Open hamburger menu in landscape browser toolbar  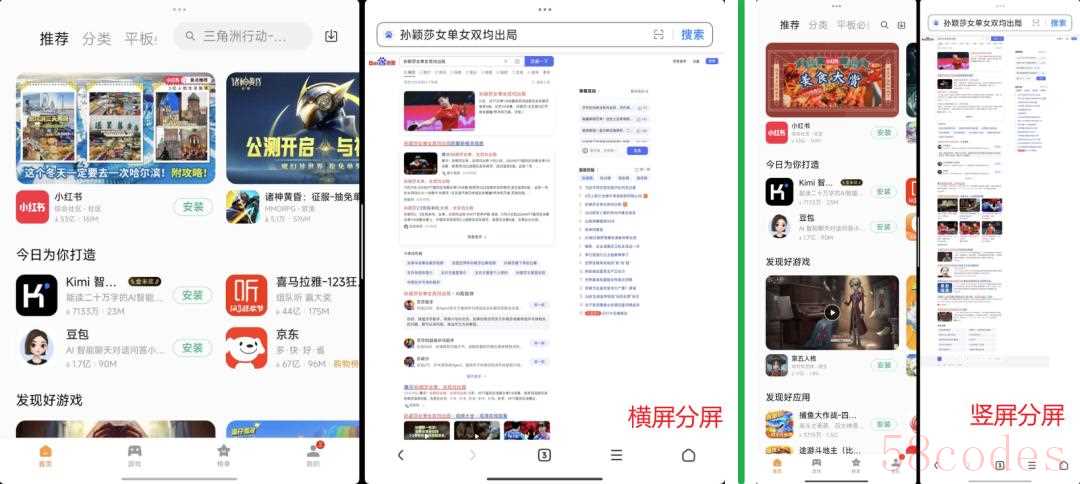click(616, 455)
